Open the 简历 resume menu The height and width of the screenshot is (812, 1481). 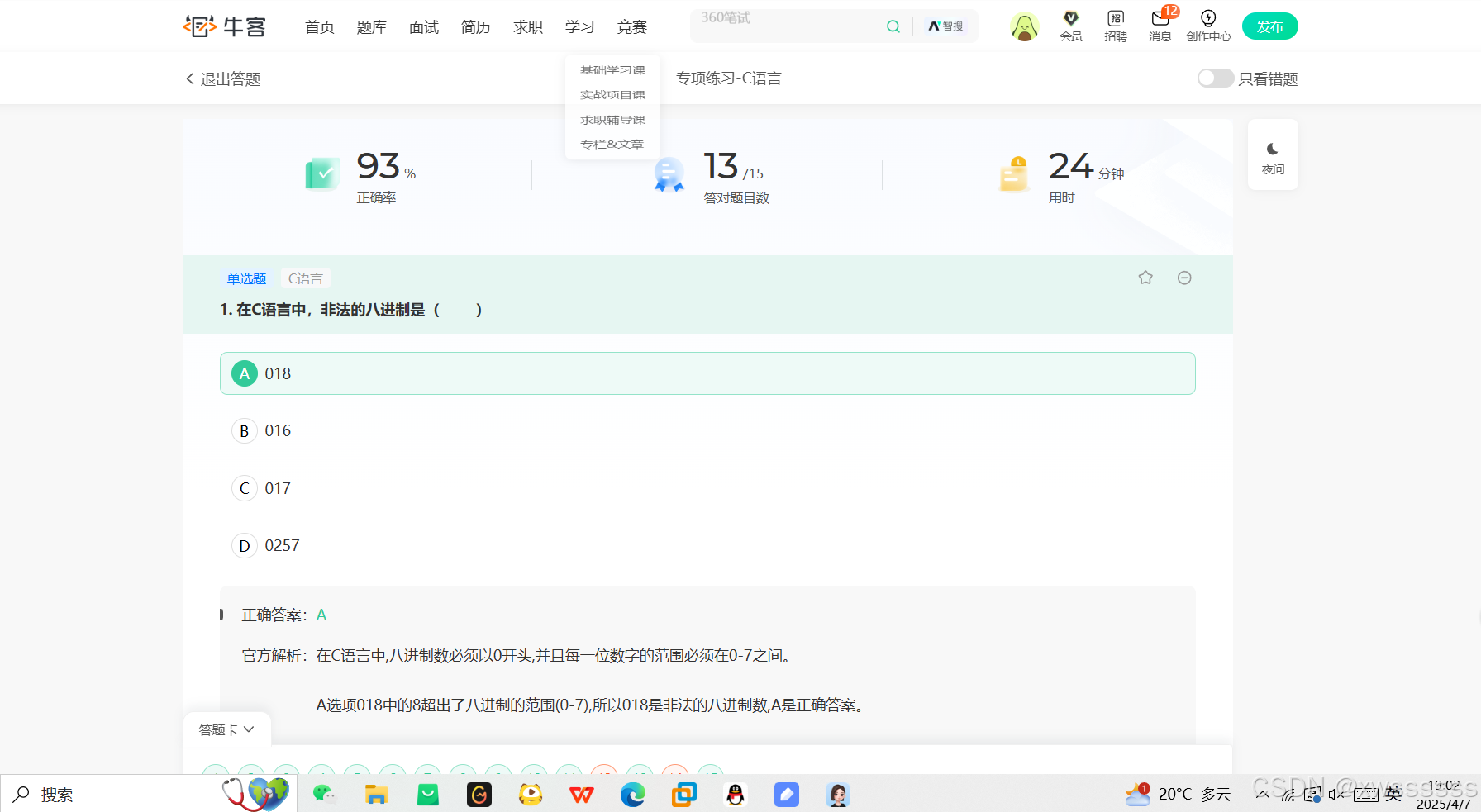click(476, 27)
